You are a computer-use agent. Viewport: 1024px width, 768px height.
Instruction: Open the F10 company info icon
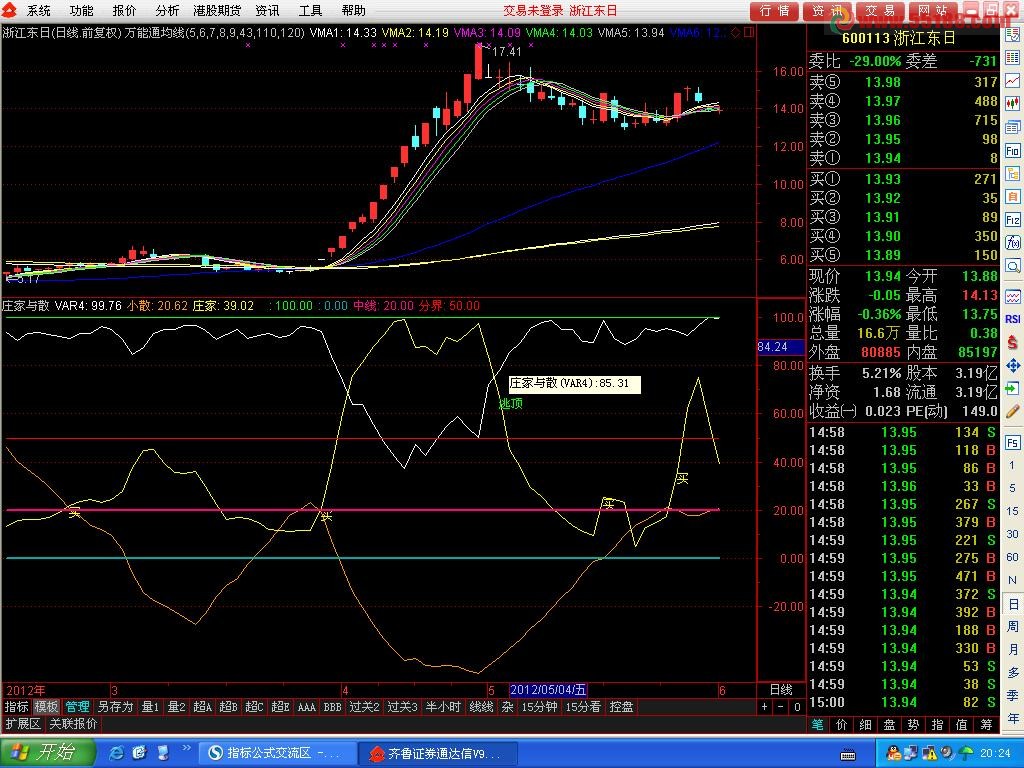tap(1013, 150)
